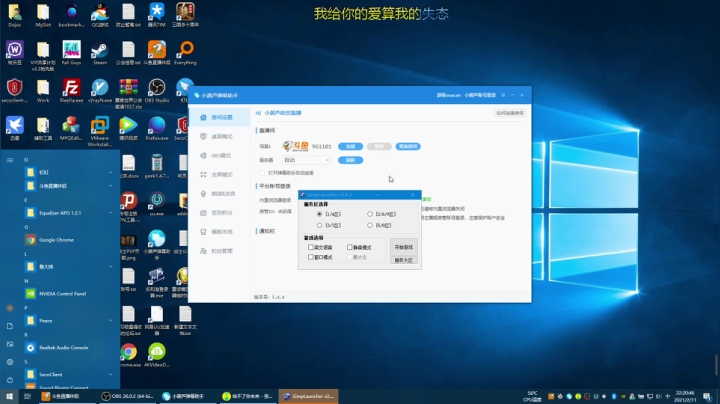Screen dimensions: 720x404
Task: Open the Everything search desktop shortcut
Action: click(186, 54)
